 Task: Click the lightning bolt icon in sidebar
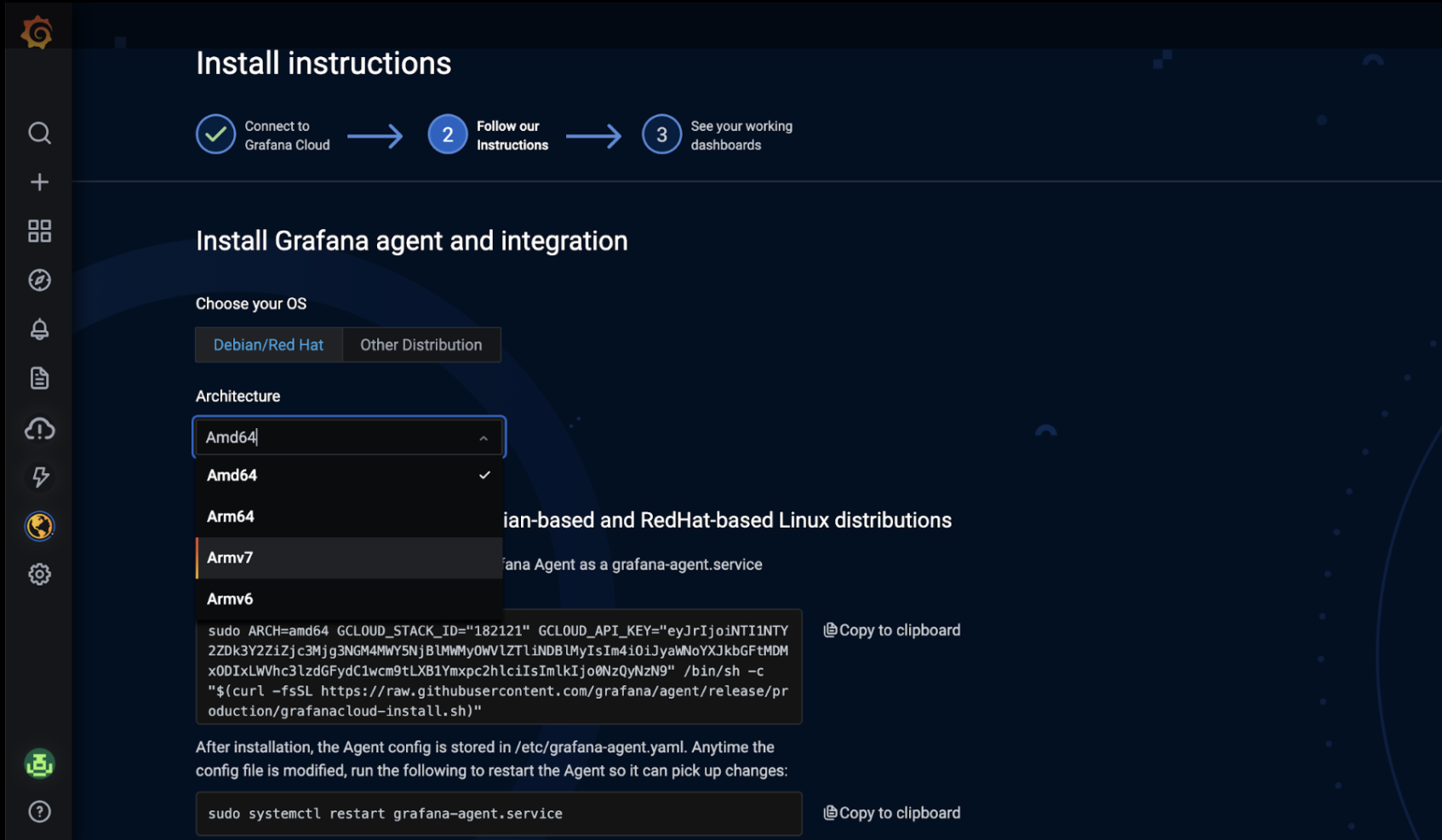click(39, 477)
